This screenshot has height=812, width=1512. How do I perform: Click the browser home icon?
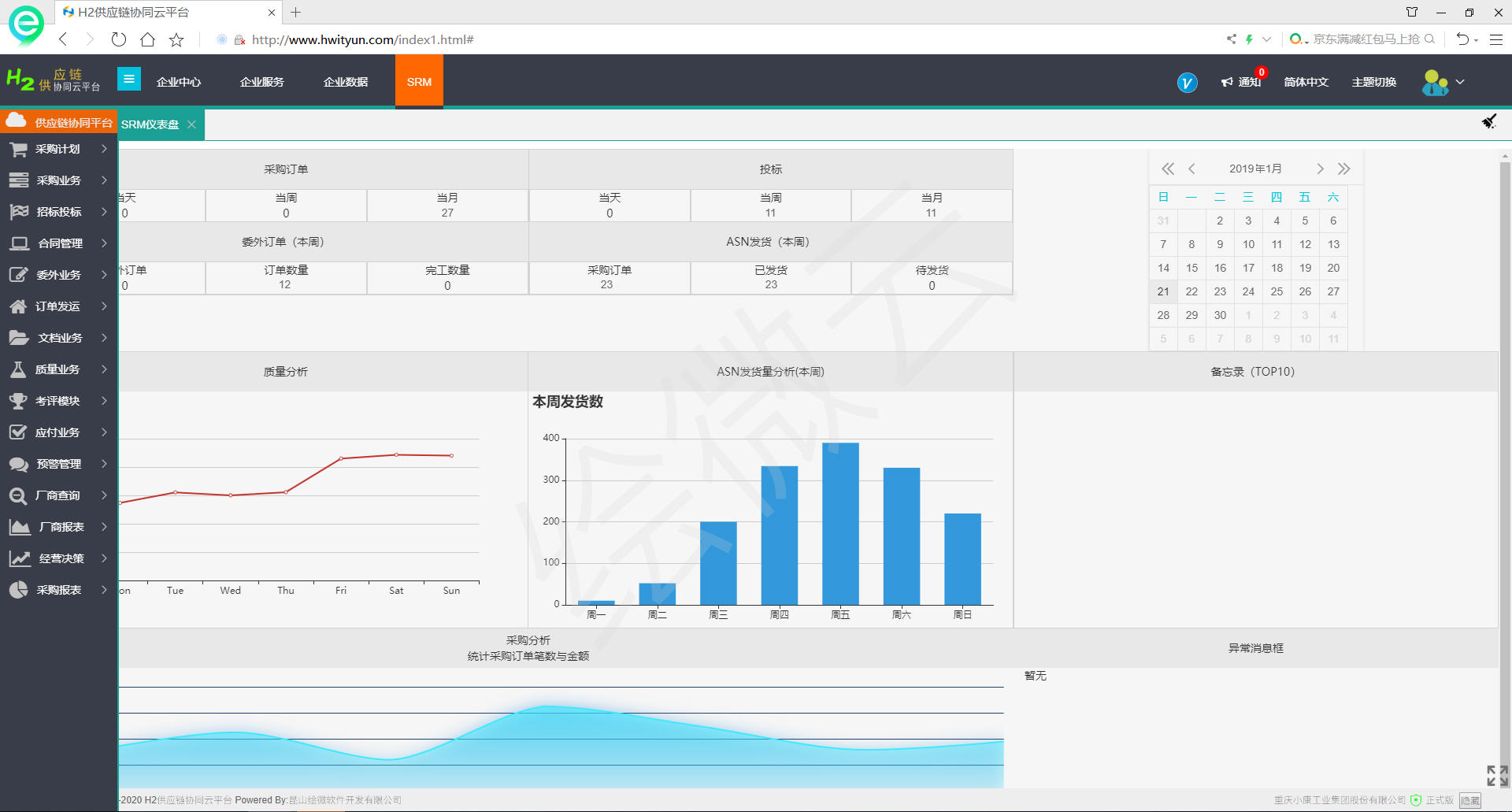147,39
